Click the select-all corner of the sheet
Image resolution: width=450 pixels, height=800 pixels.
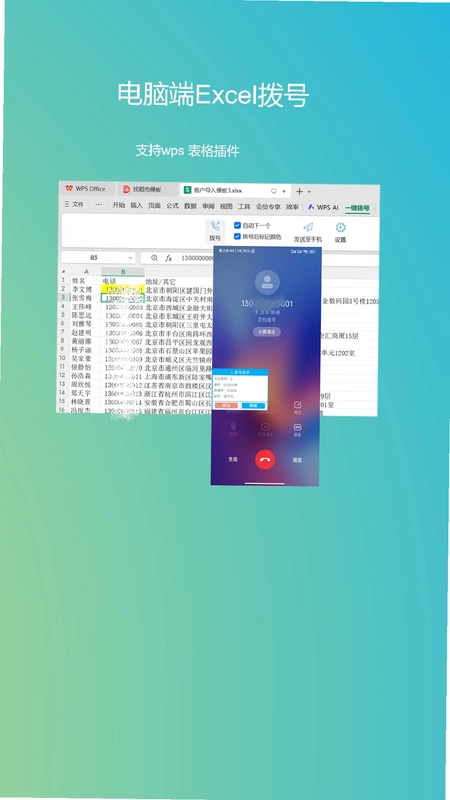(64, 271)
